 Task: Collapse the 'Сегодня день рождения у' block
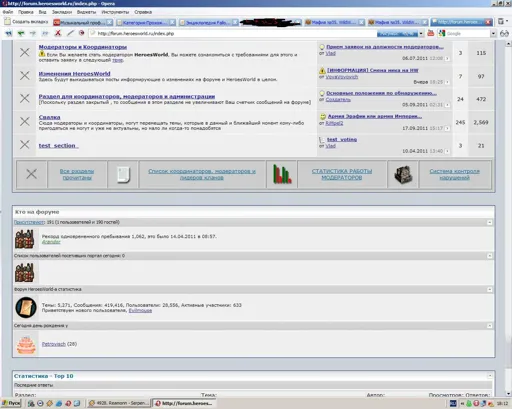(489, 325)
